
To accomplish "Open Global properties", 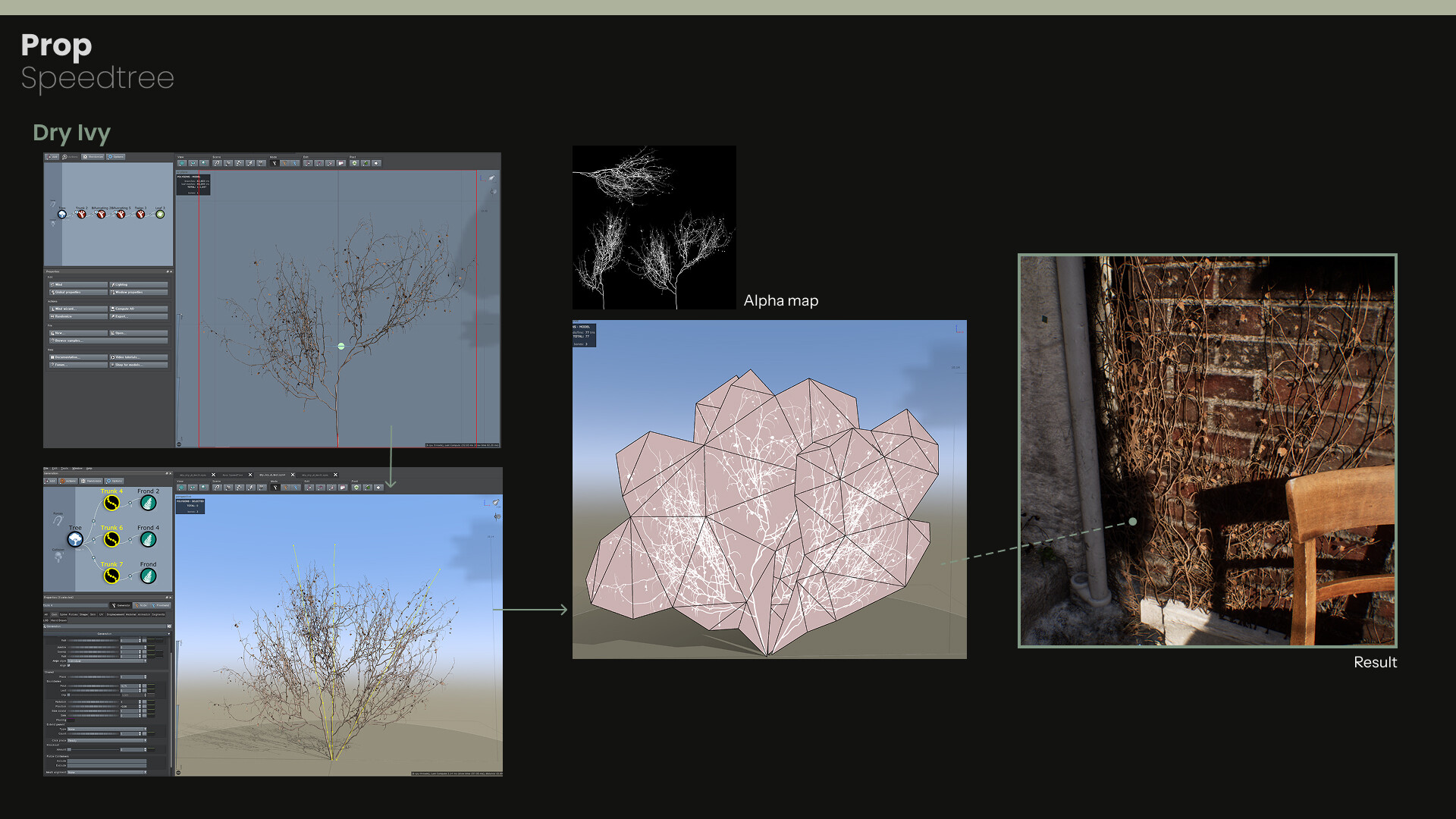I will click(78, 292).
